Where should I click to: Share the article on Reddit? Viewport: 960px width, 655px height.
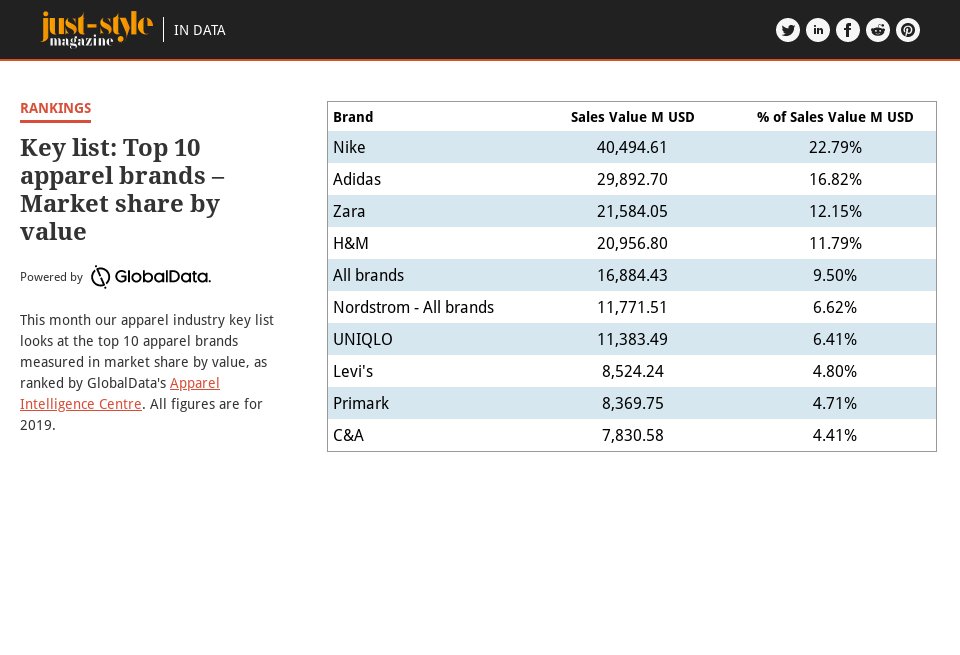click(x=877, y=30)
